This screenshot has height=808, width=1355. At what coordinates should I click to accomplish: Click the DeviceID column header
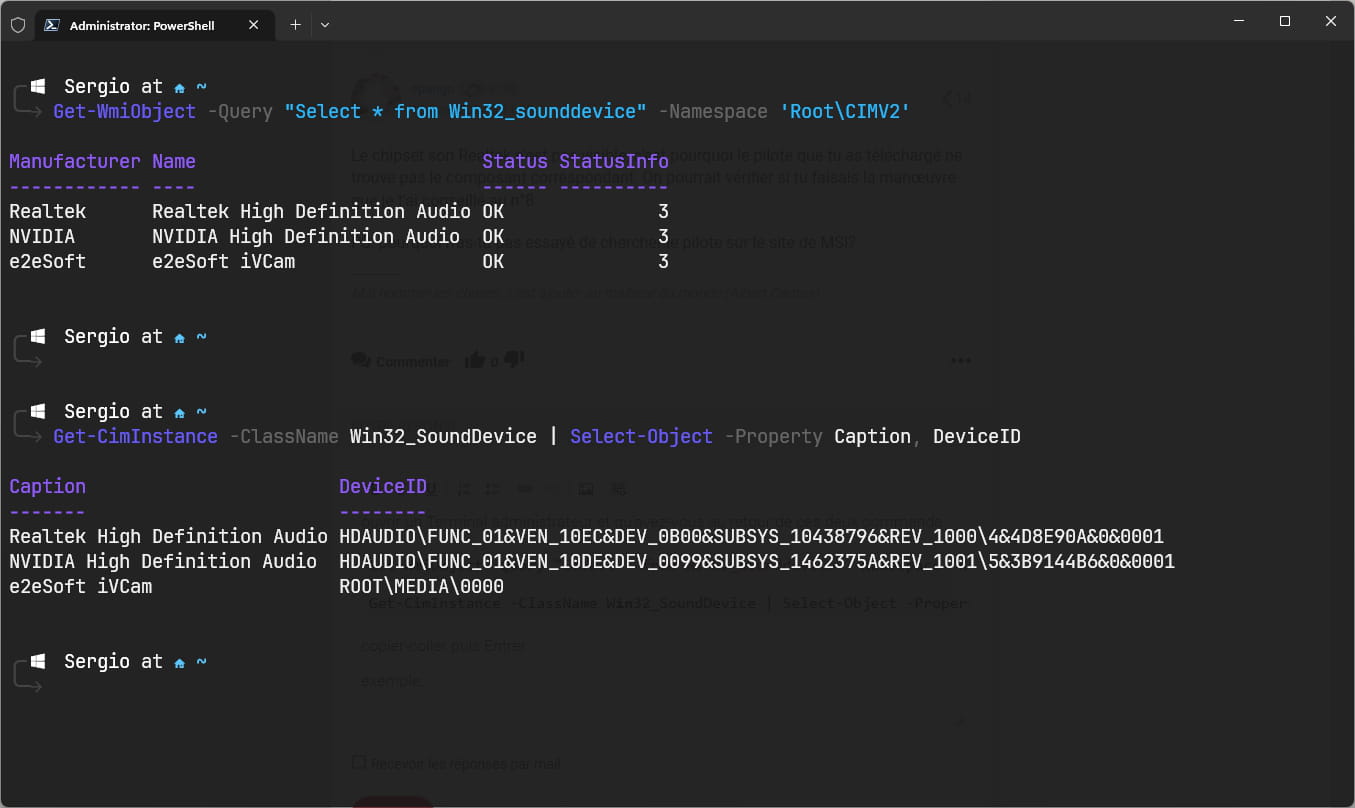[x=383, y=486]
